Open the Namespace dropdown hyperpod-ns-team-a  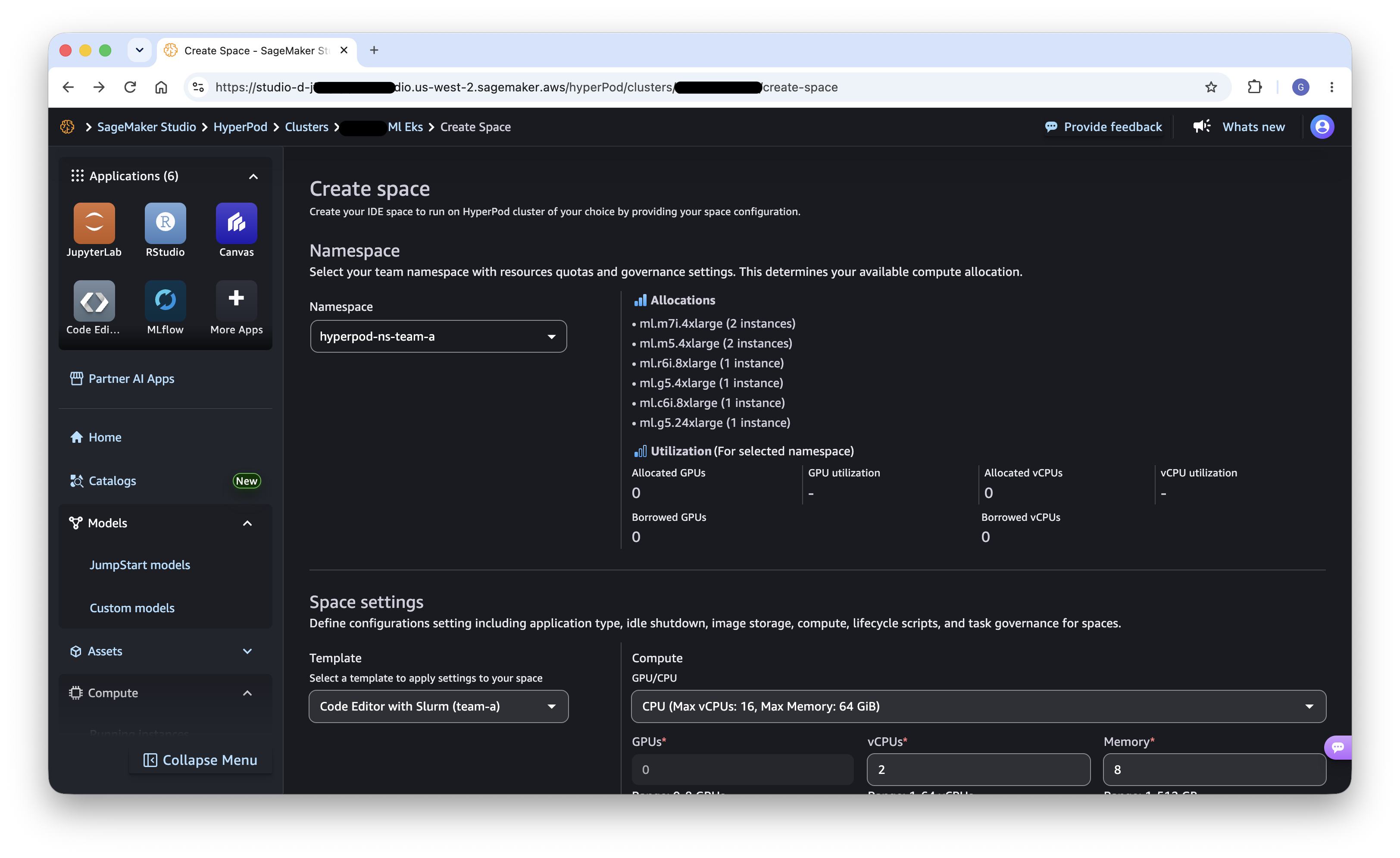click(438, 336)
